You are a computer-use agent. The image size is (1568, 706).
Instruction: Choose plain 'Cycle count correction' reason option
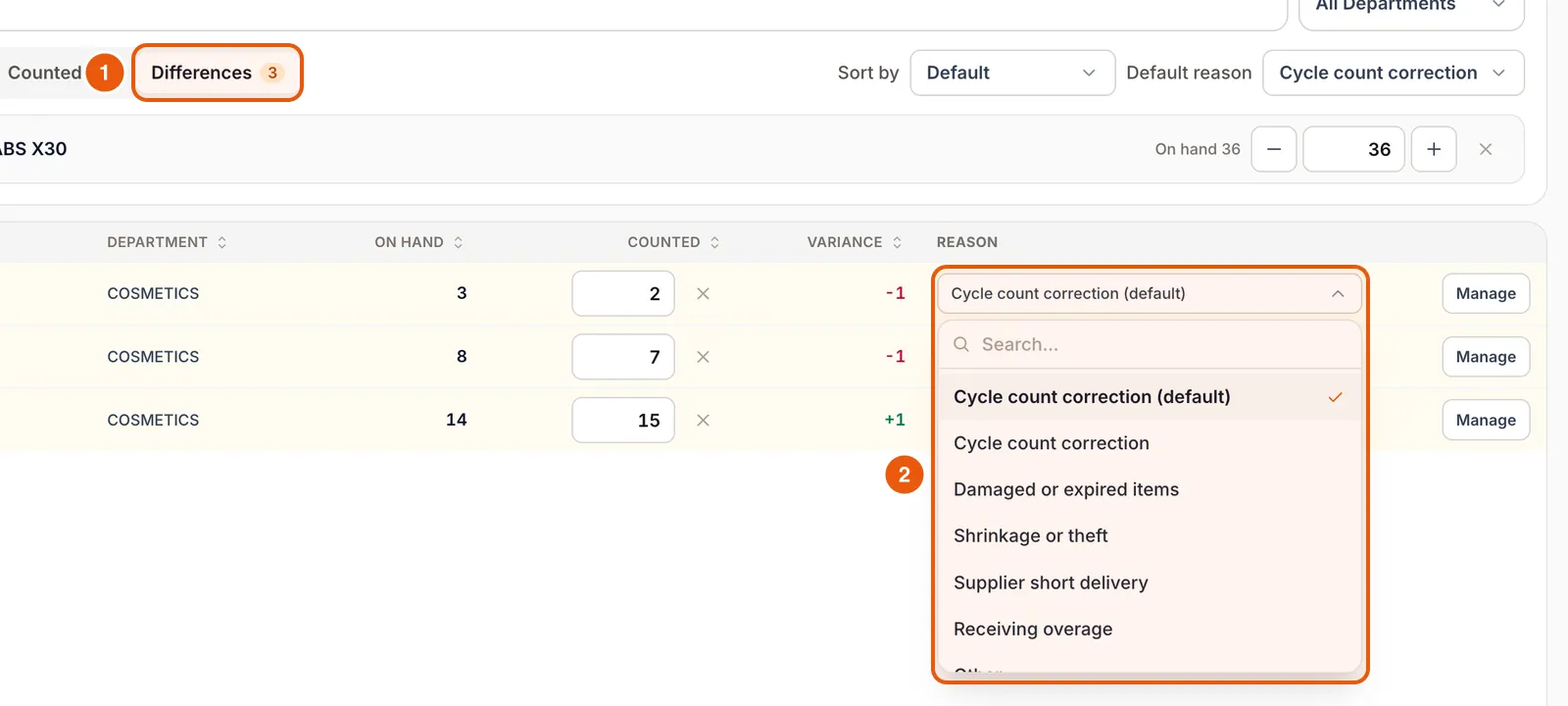(1150, 443)
